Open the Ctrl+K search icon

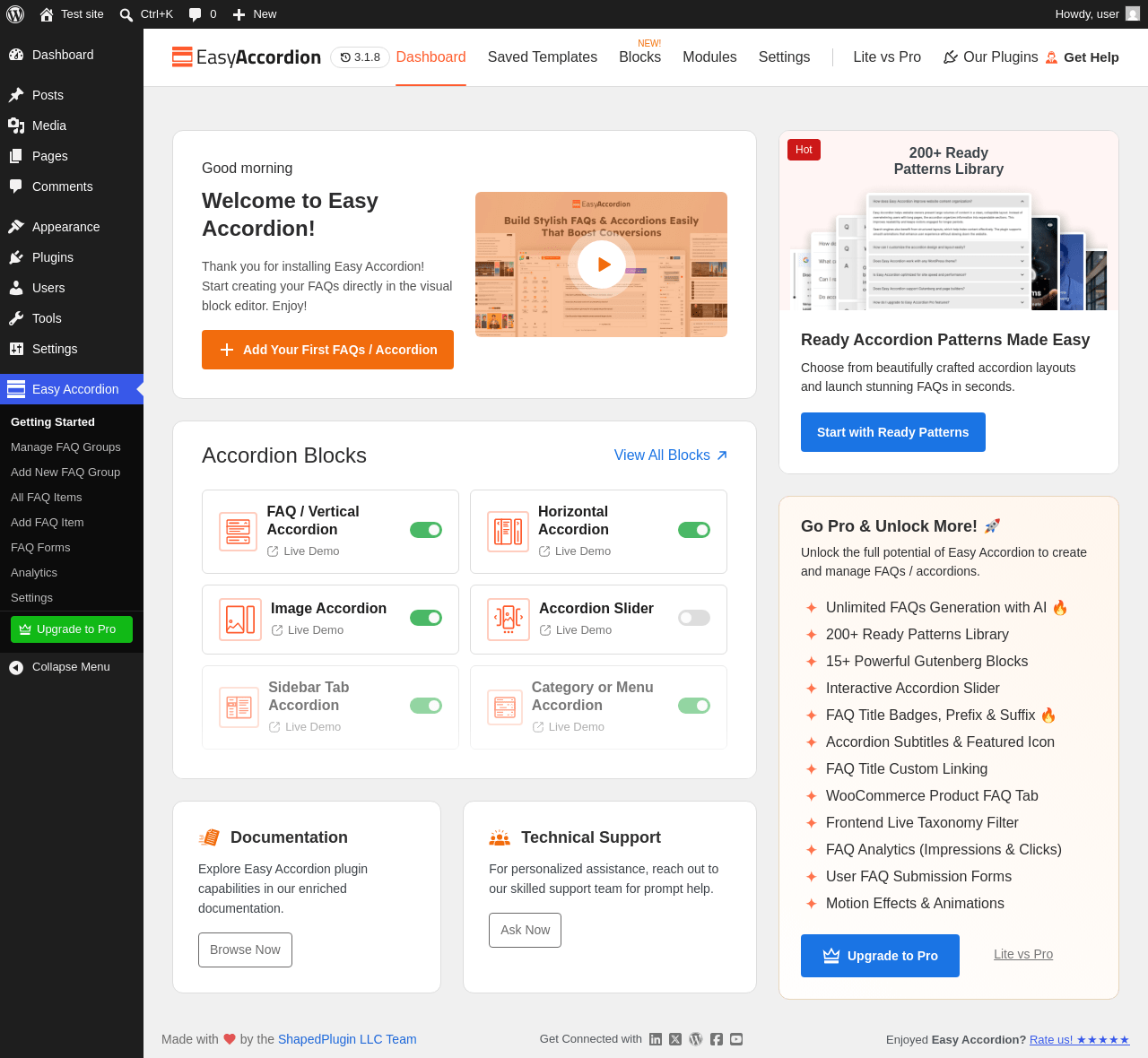[126, 14]
